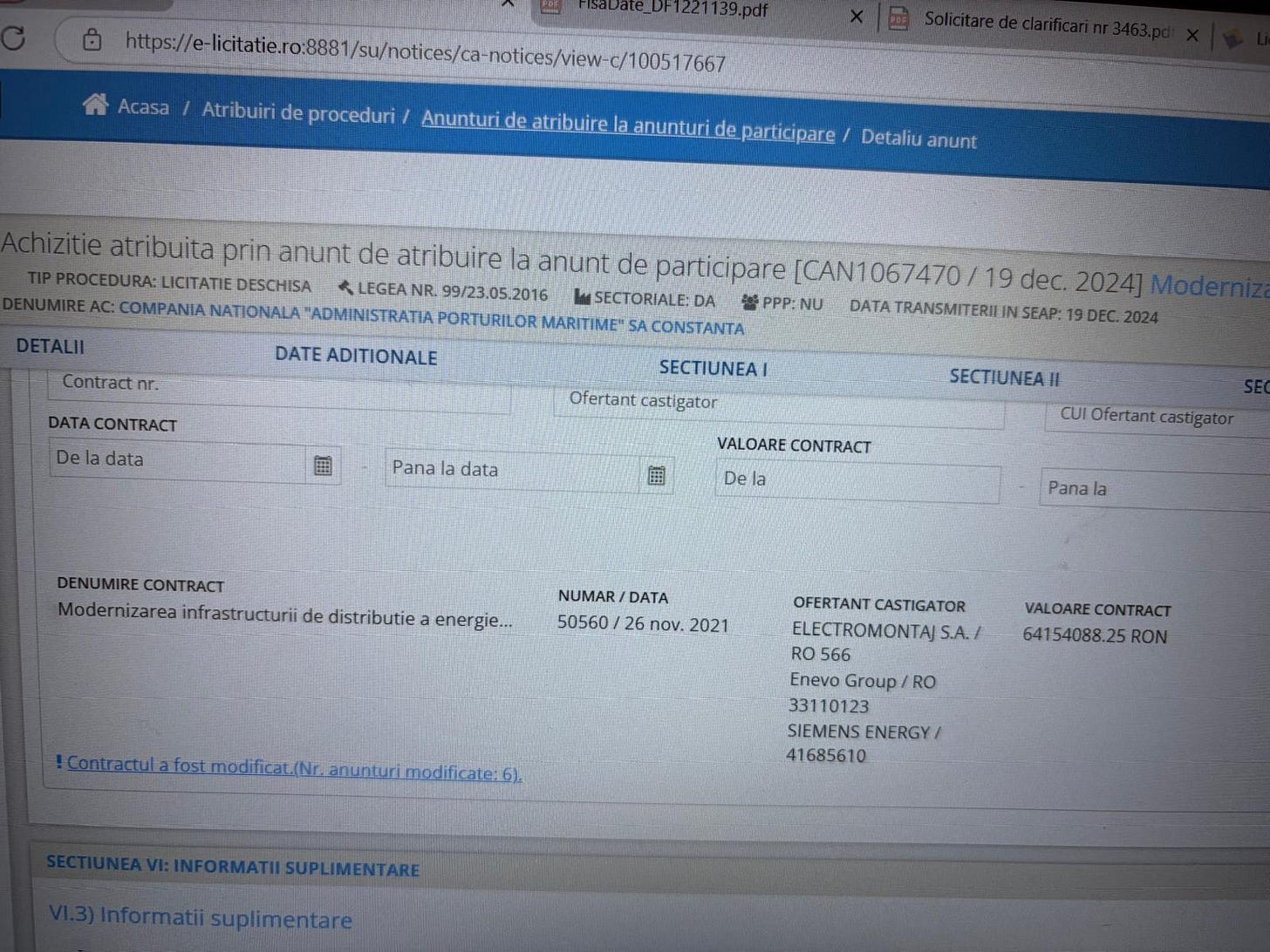Click SECTIUNEA VI: INFORMATII SUPLIMENTARE header
The height and width of the screenshot is (952, 1270).
point(233,866)
